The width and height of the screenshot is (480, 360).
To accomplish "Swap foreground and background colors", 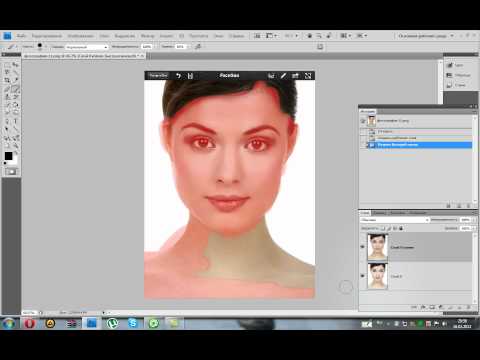I will 16,152.
